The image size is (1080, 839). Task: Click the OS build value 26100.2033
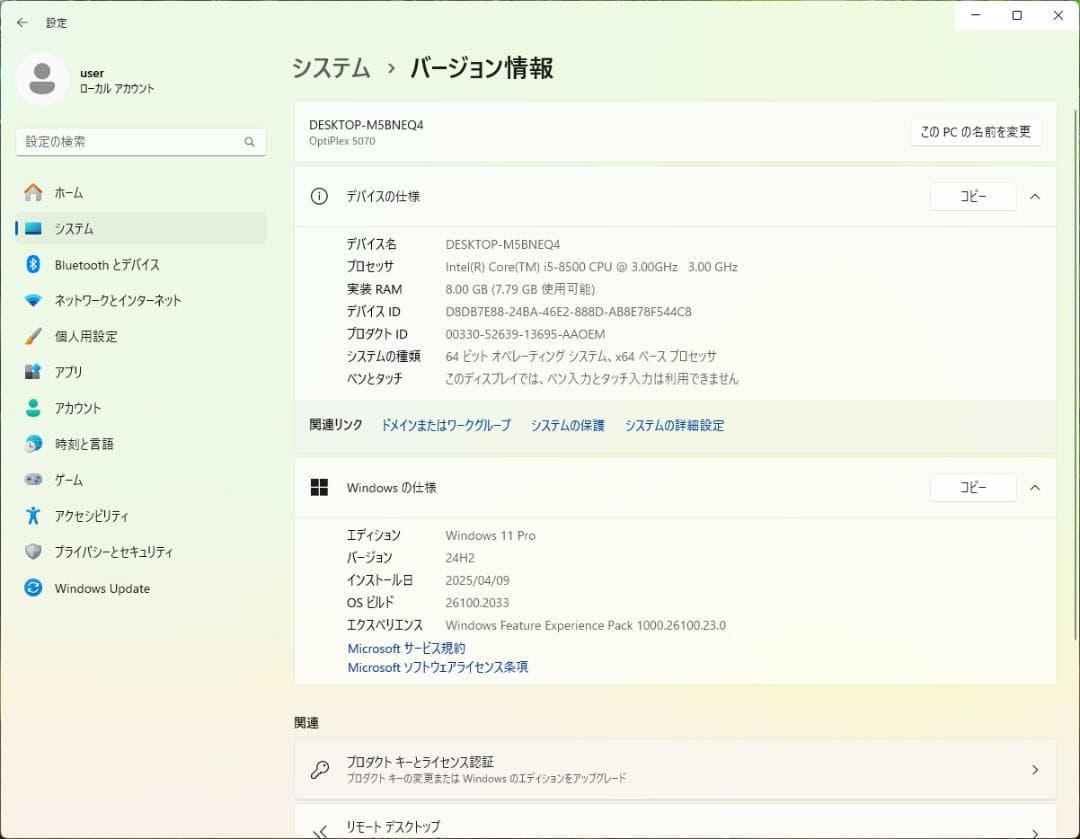[477, 603]
